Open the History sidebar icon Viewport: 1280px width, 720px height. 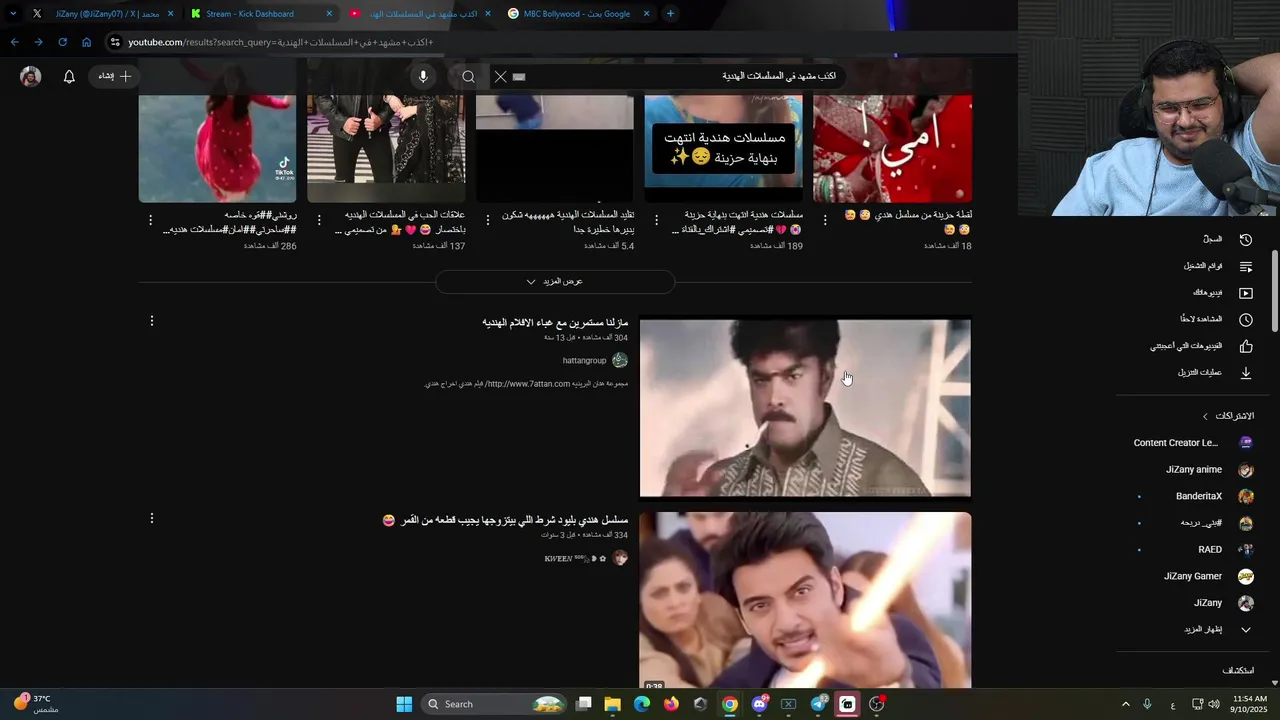coord(1246,240)
